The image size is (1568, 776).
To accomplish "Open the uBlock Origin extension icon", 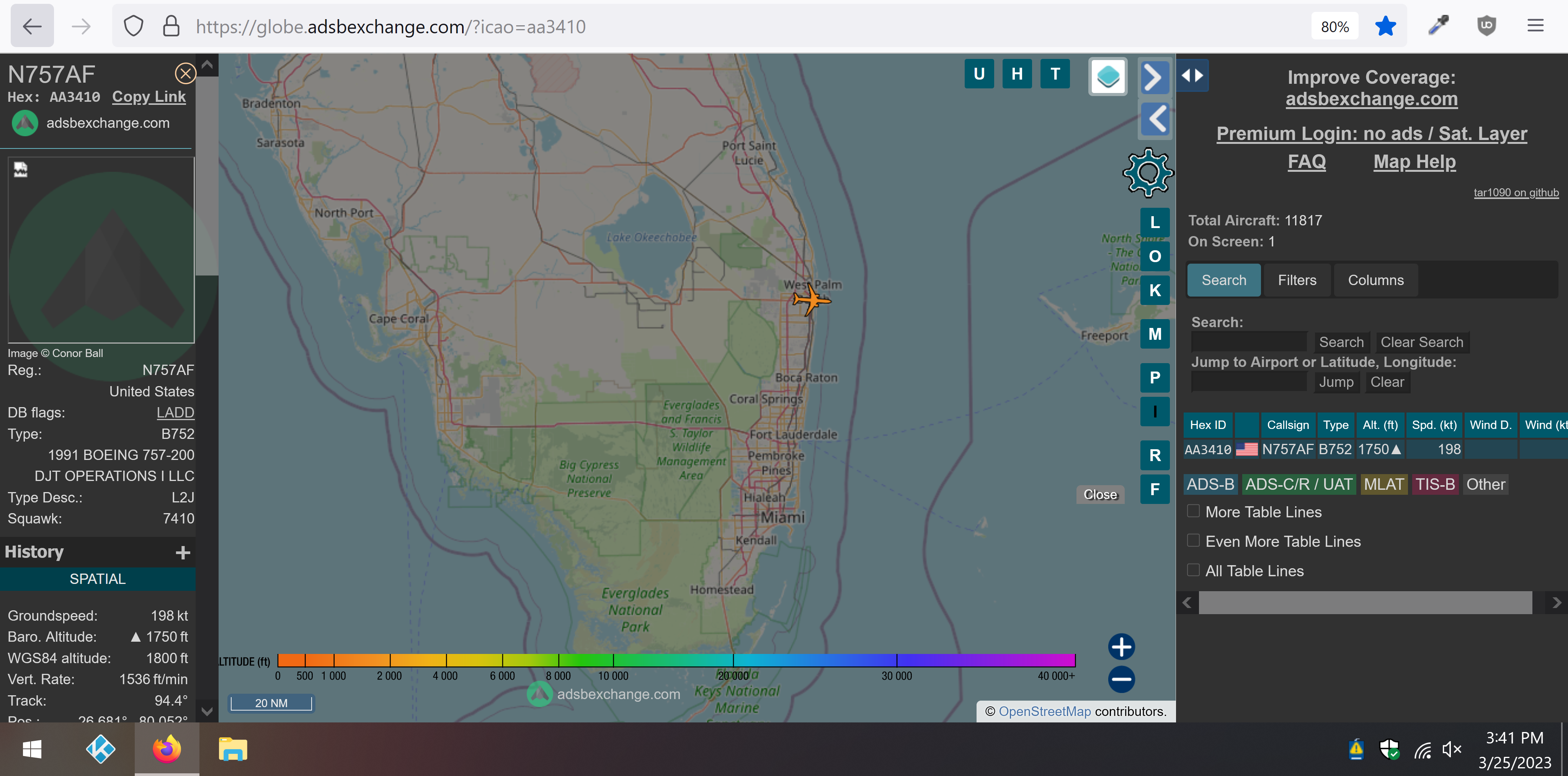I will [1486, 26].
